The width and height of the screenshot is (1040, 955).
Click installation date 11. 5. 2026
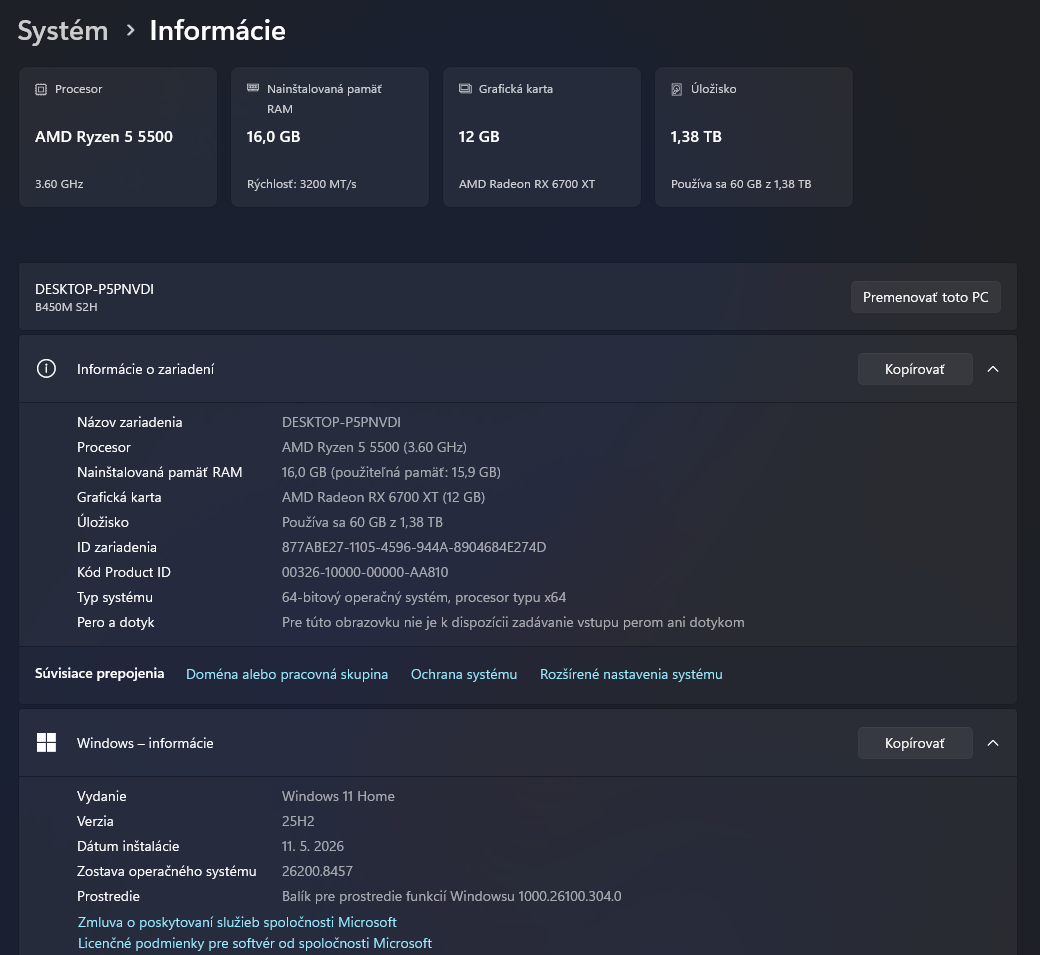(x=312, y=846)
